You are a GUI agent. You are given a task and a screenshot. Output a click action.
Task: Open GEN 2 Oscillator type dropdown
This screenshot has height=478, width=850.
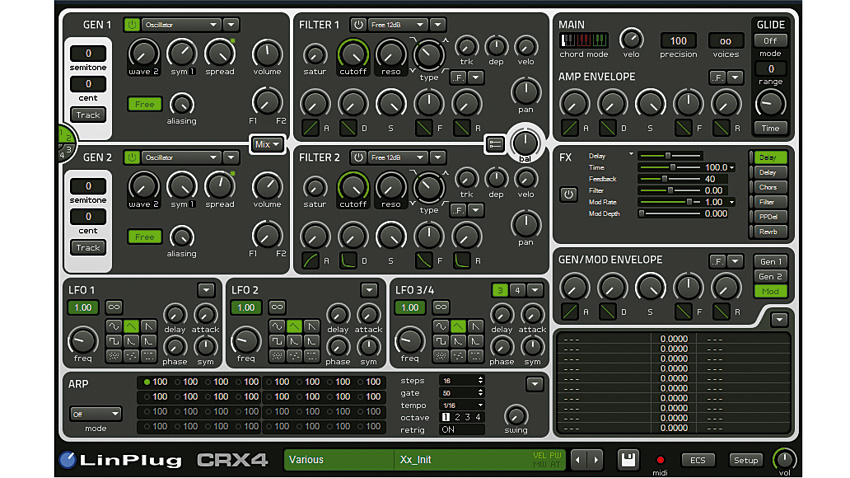pyautogui.click(x=181, y=157)
